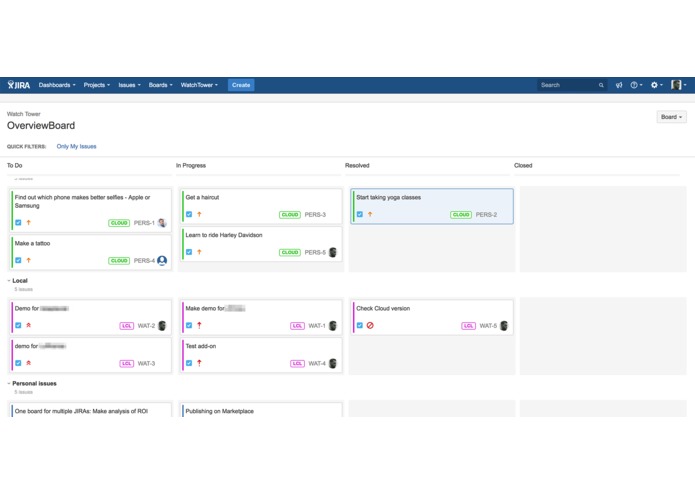The height and width of the screenshot is (494, 695).
Task: Click LCL label on WAT-1 card
Action: point(297,326)
